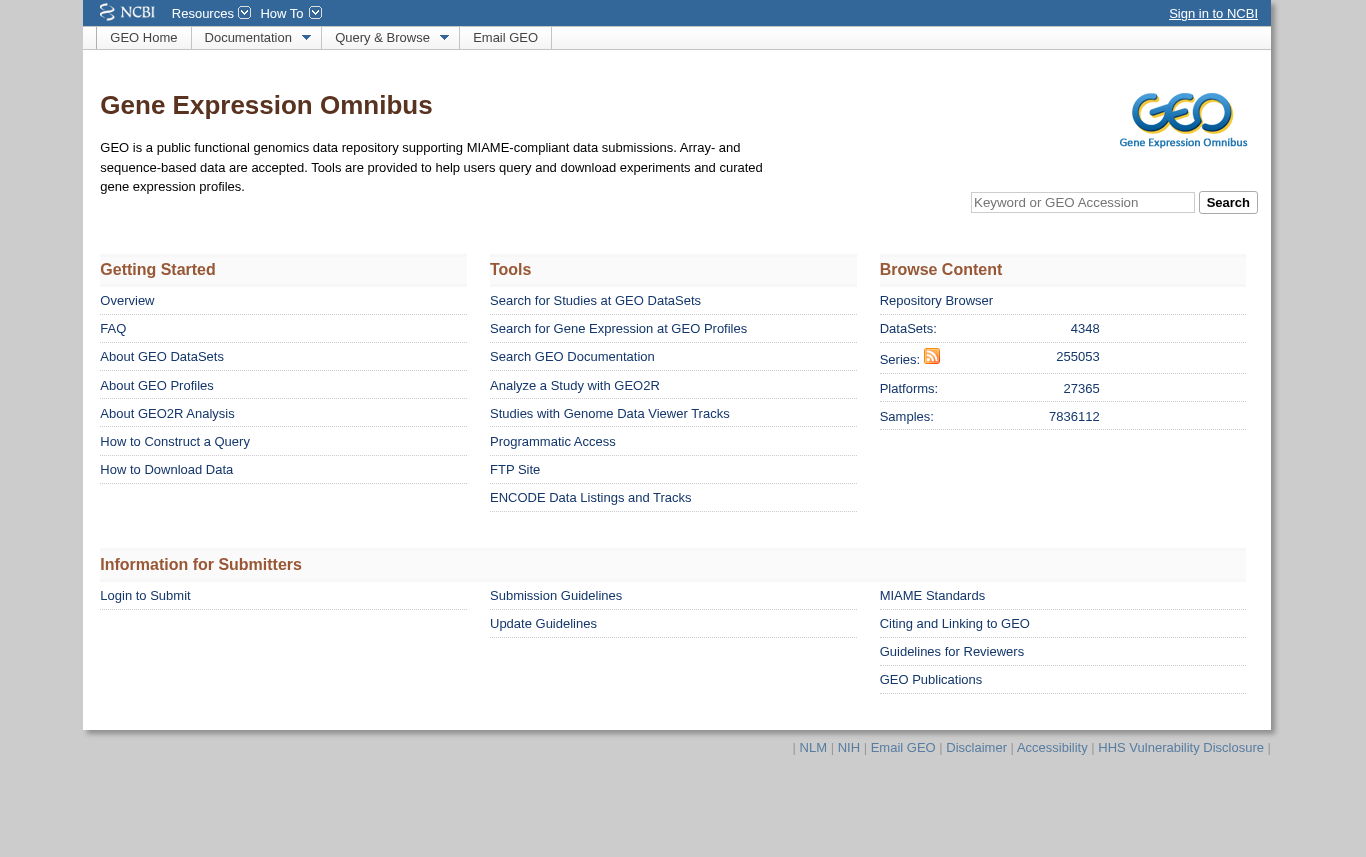Open the MIAME Standards link

(x=932, y=596)
